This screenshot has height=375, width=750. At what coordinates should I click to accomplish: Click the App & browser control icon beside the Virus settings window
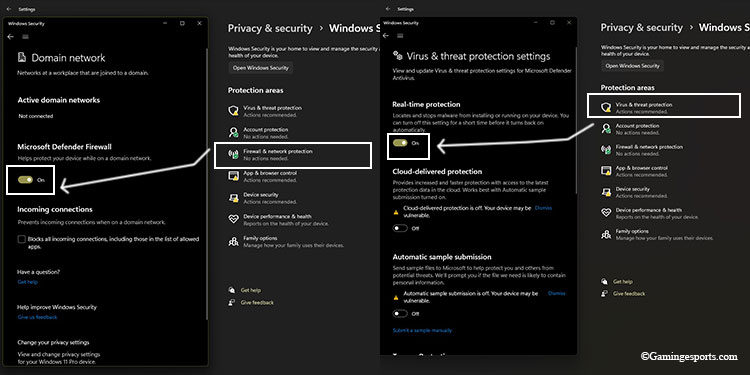[x=606, y=171]
